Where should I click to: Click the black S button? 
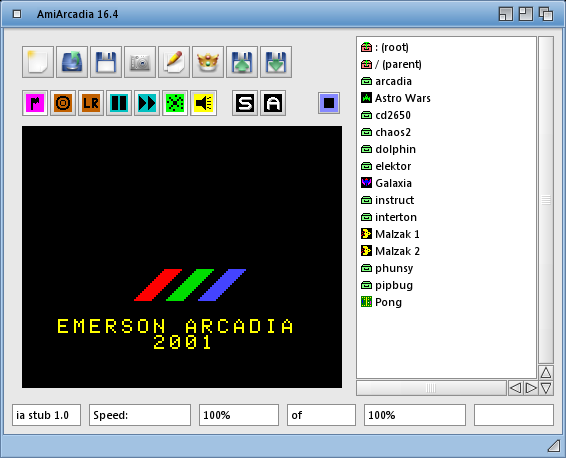[245, 103]
